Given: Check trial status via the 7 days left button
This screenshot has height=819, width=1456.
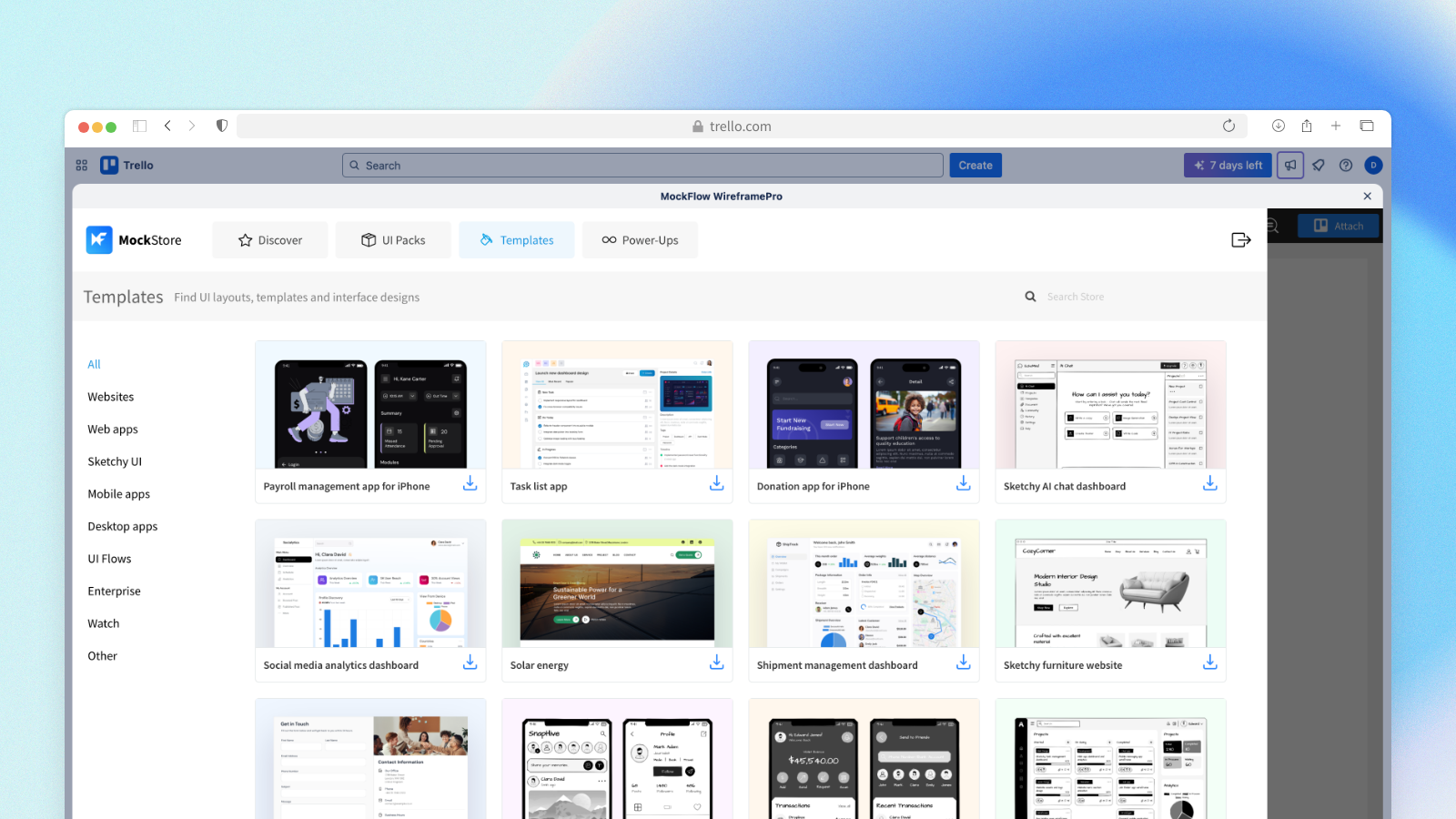Looking at the screenshot, I should (1227, 165).
